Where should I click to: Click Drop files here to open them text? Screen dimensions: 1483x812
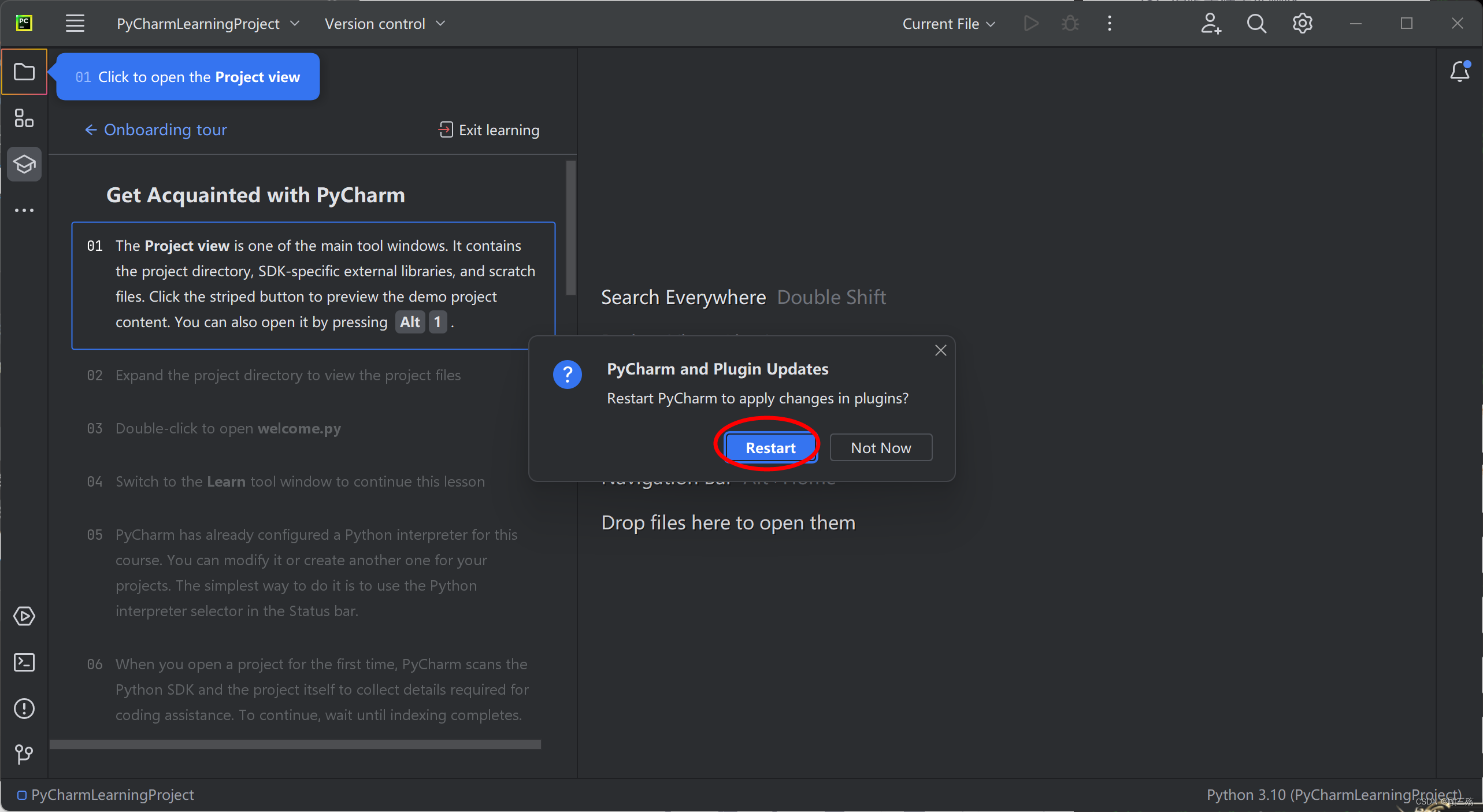click(x=728, y=522)
